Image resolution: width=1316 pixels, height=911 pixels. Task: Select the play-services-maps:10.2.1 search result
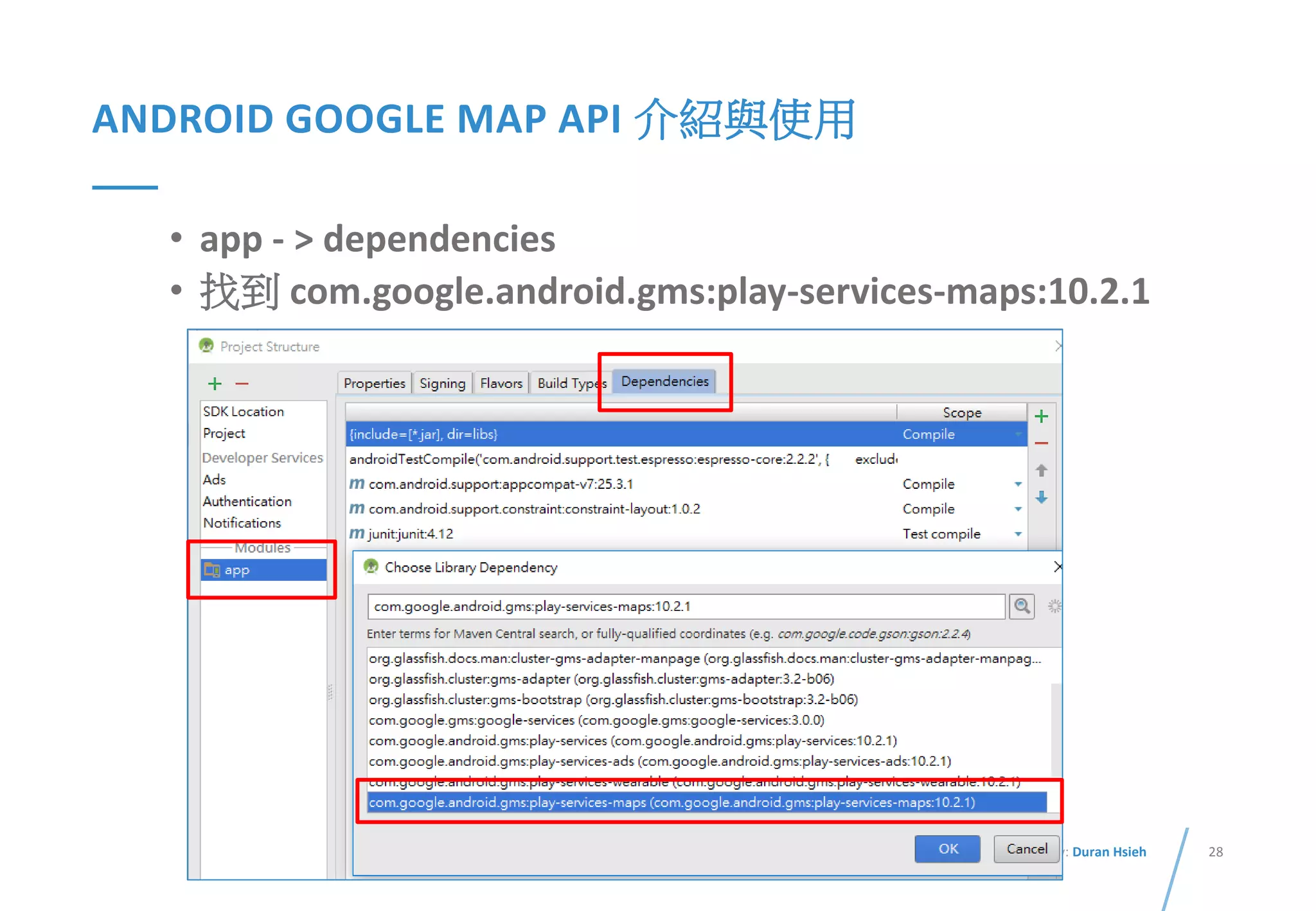point(707,802)
